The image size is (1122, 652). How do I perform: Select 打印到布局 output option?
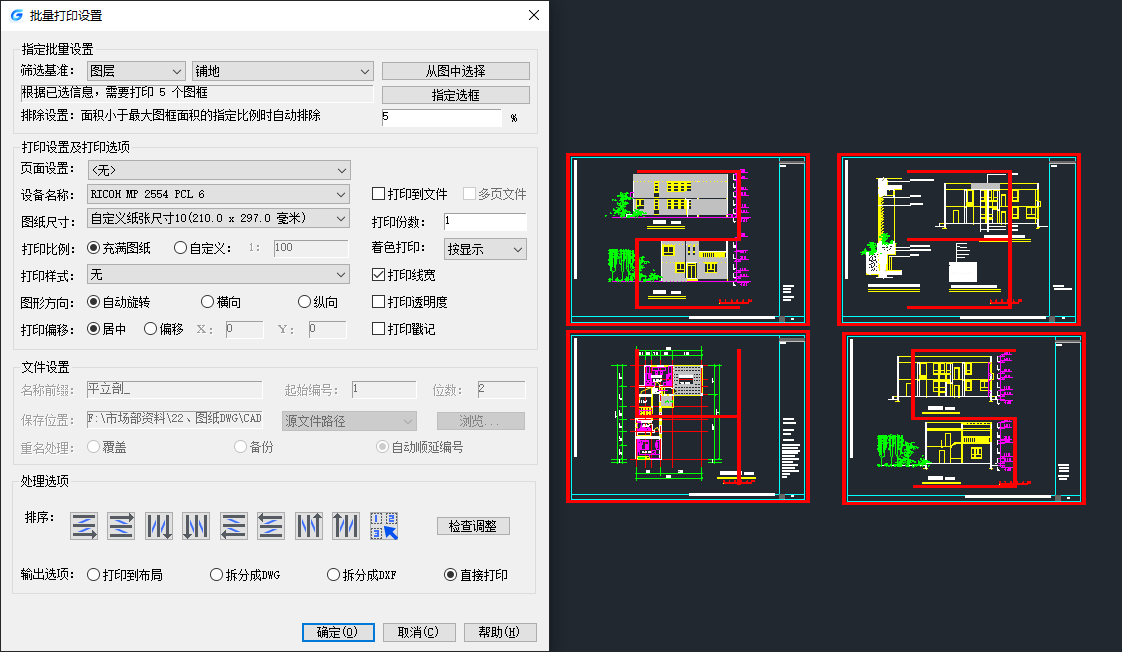[125, 575]
